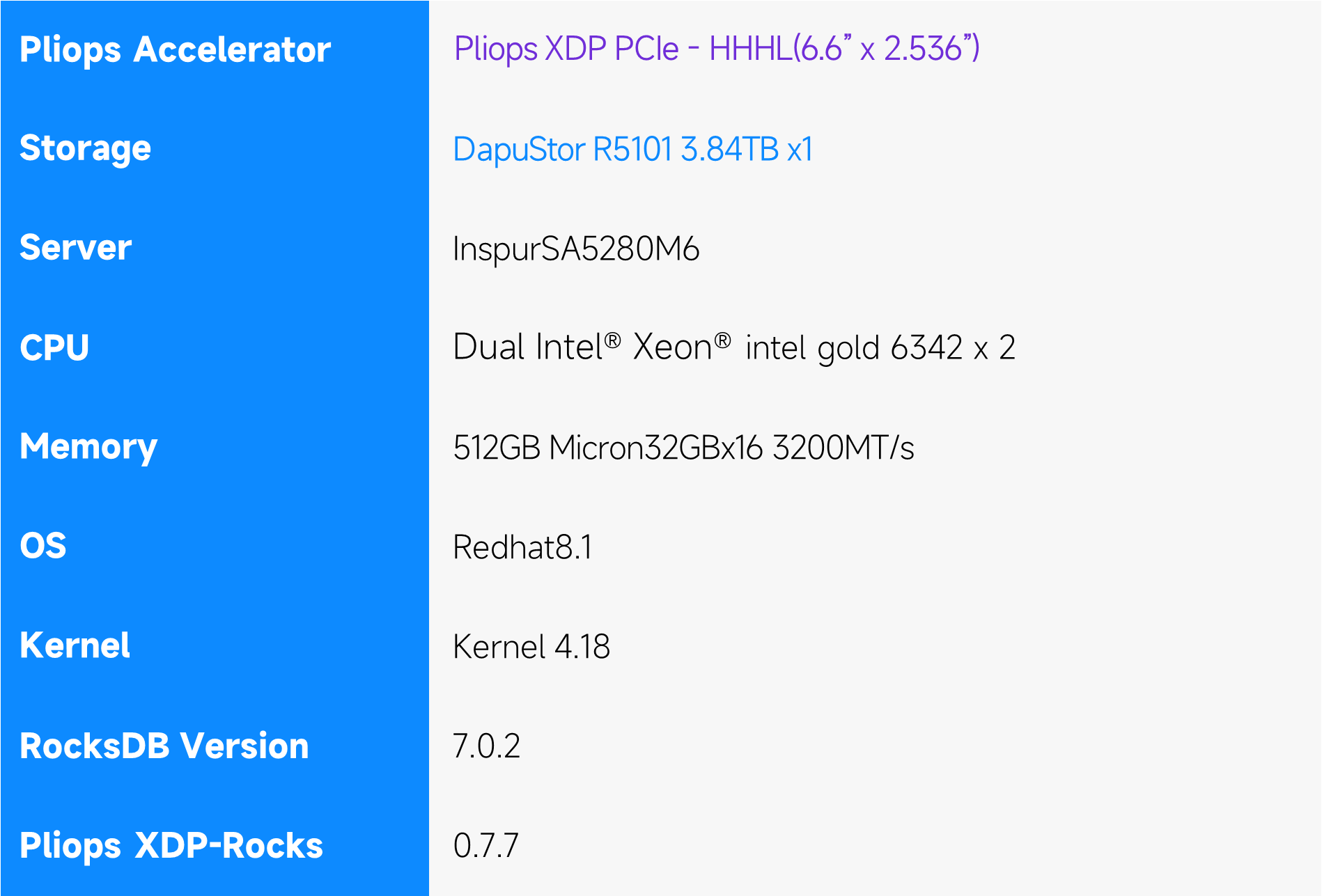The width and height of the screenshot is (1322, 896).
Task: Select the Kernel 4.18 value
Action: point(531,646)
